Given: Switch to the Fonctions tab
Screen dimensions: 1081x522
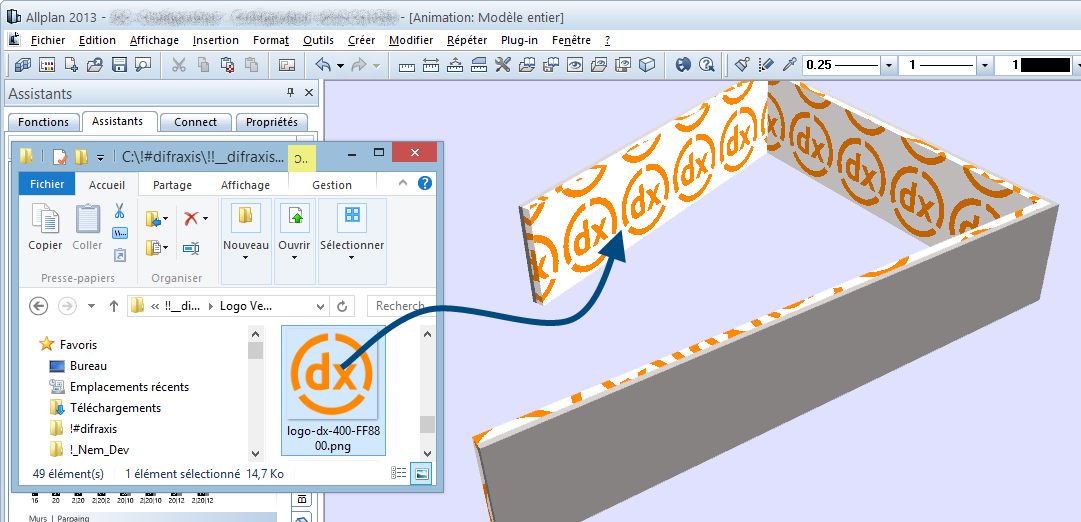Looking at the screenshot, I should [x=43, y=122].
